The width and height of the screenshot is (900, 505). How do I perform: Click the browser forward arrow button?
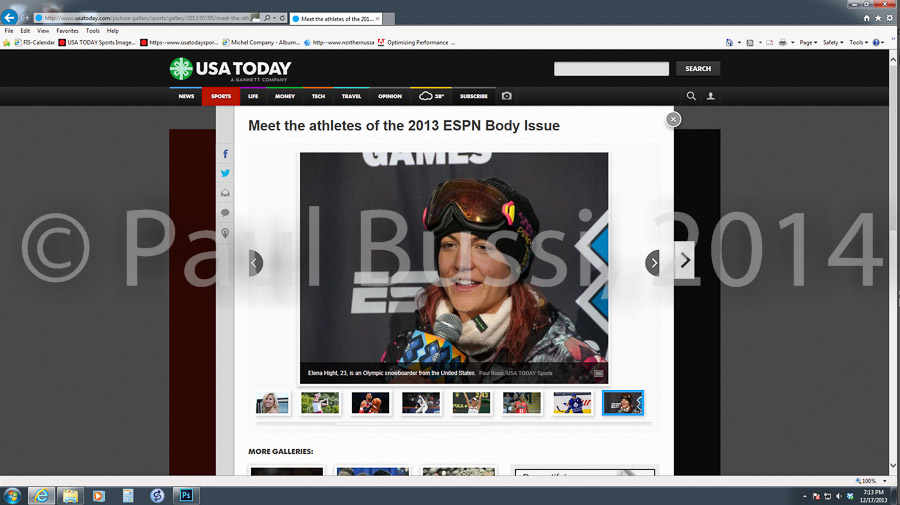[25, 18]
